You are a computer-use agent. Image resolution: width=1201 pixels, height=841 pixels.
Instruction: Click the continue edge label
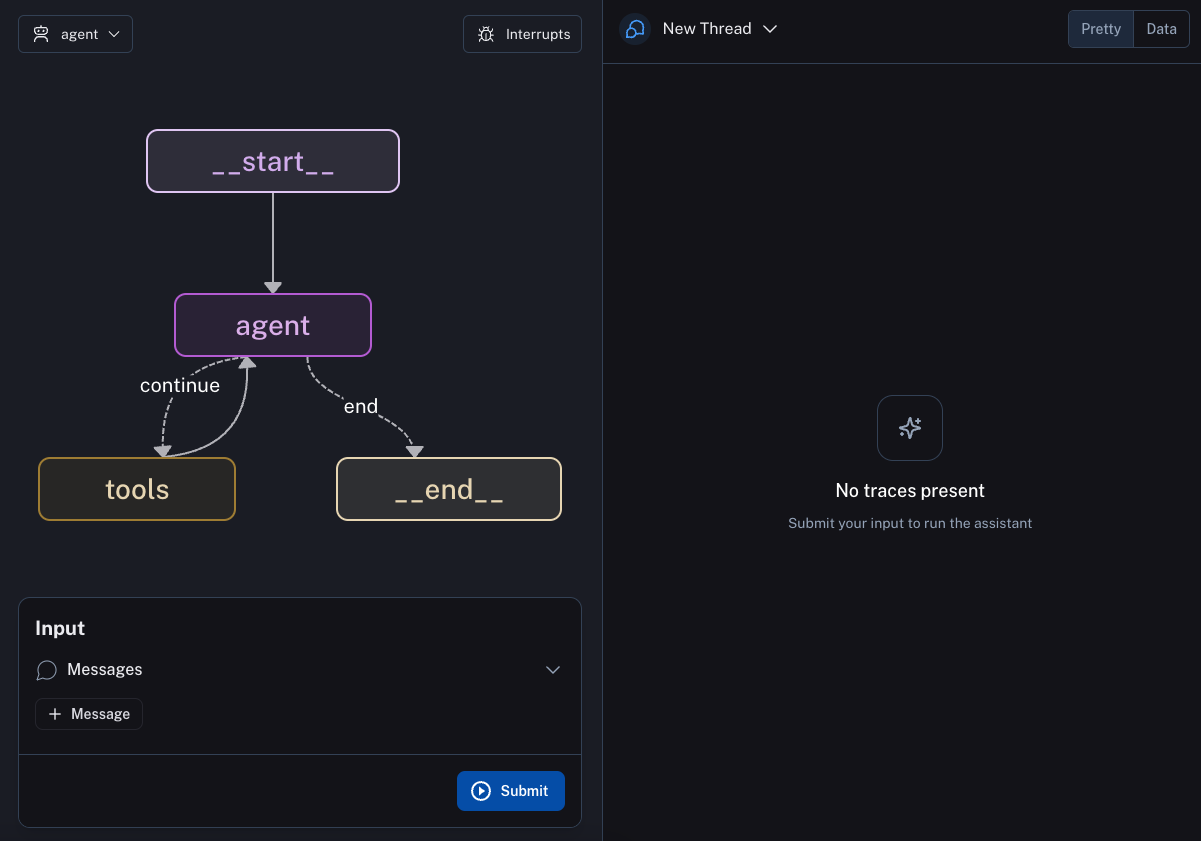tap(180, 385)
